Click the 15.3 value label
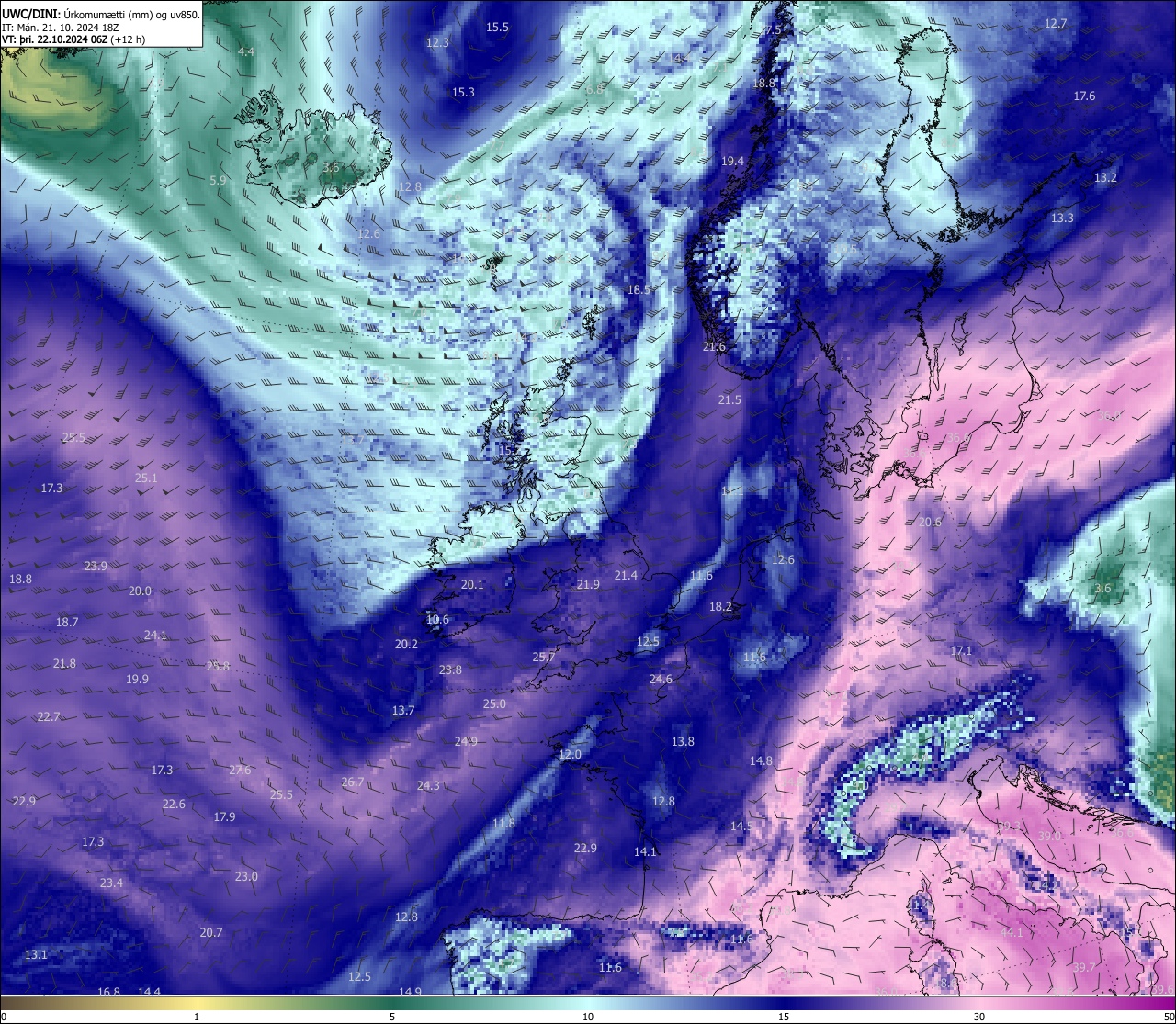The image size is (1176, 1024). pos(463,92)
